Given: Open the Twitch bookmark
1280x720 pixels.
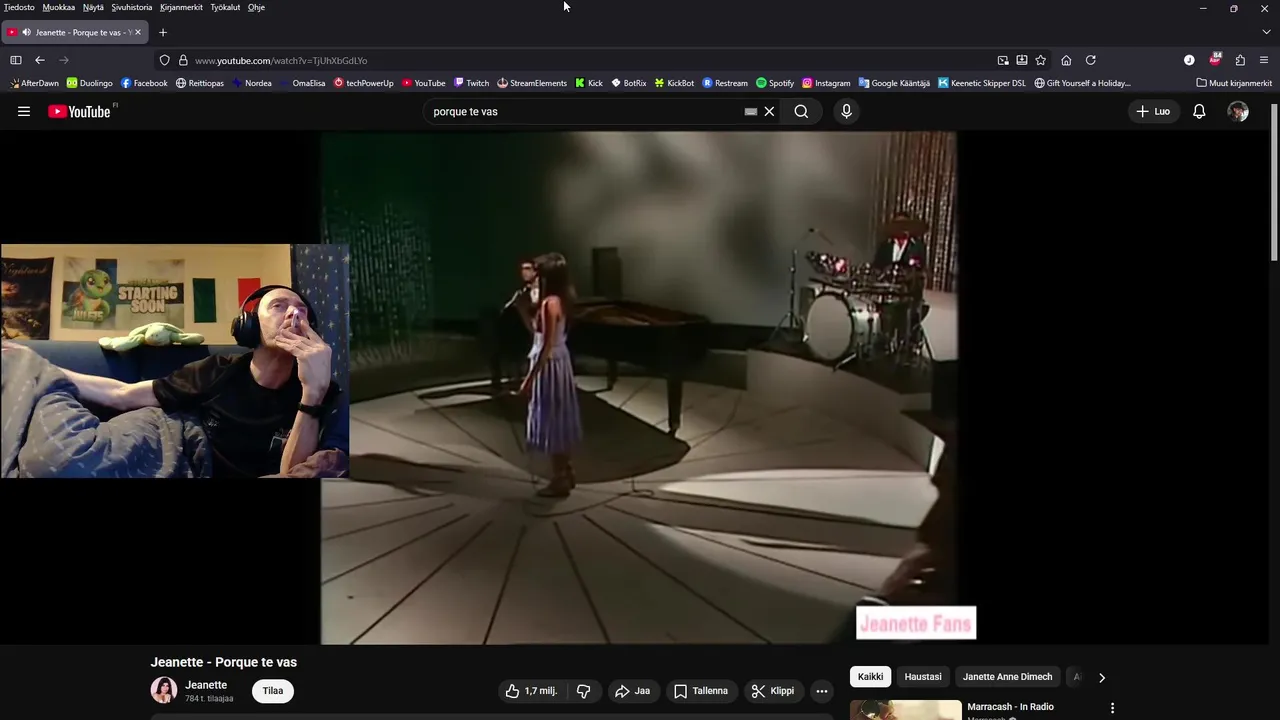Looking at the screenshot, I should pos(471,83).
